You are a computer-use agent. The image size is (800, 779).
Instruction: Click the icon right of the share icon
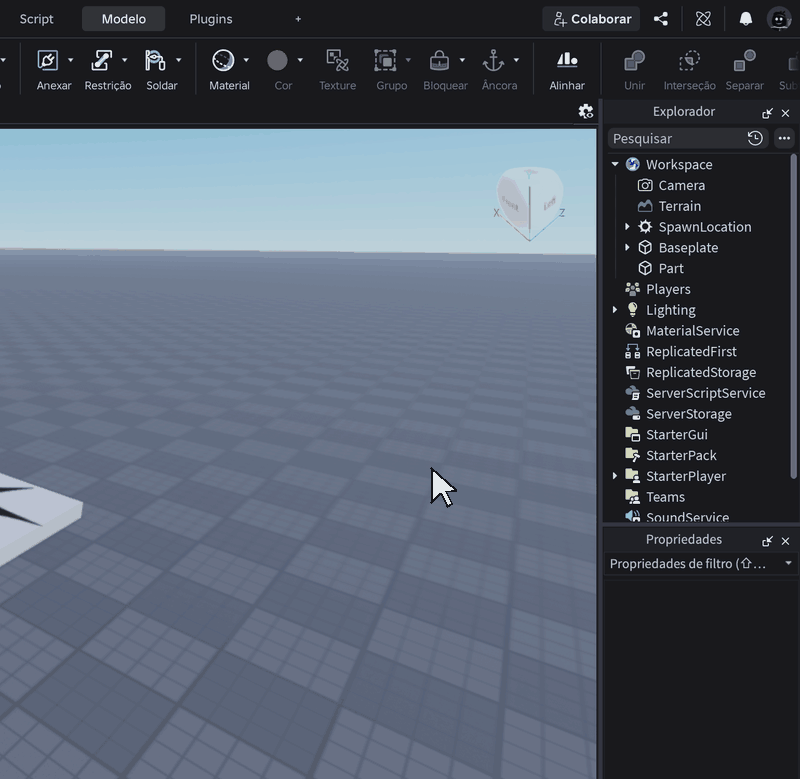[703, 19]
